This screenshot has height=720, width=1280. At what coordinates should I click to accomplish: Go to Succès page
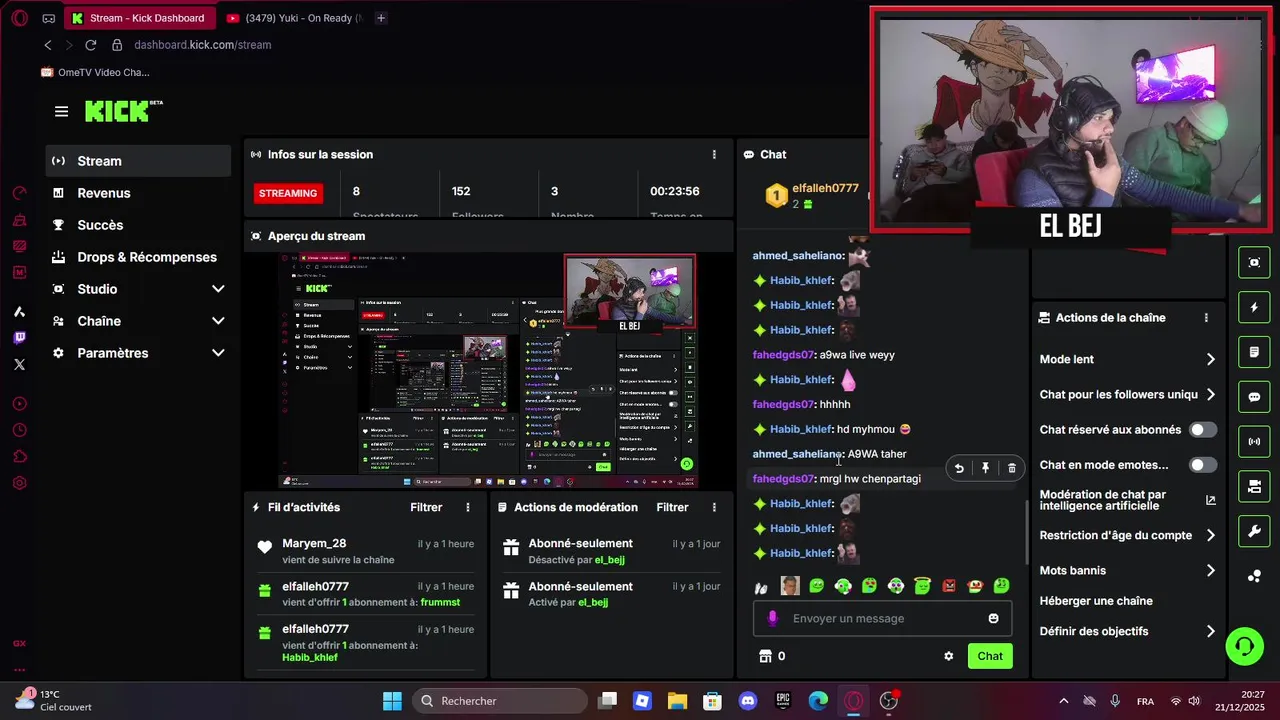(138, 225)
